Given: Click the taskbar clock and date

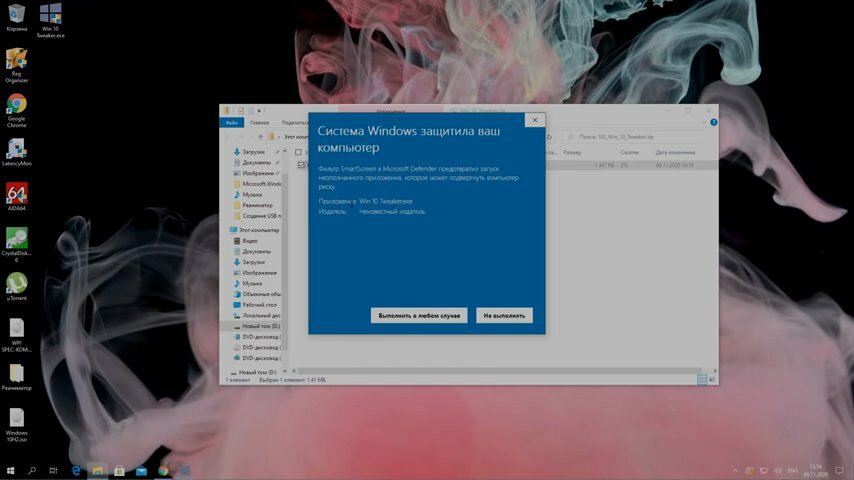Looking at the screenshot, I should [x=816, y=471].
